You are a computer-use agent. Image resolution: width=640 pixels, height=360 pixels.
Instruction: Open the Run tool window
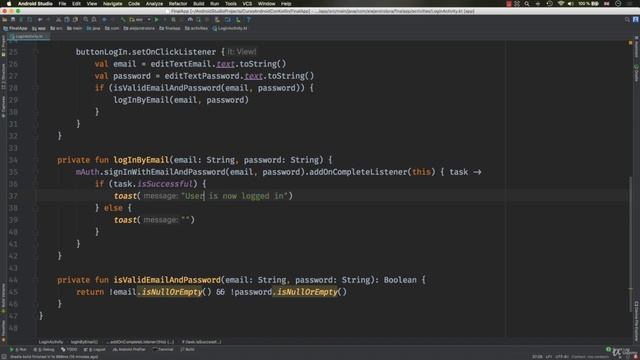point(18,350)
